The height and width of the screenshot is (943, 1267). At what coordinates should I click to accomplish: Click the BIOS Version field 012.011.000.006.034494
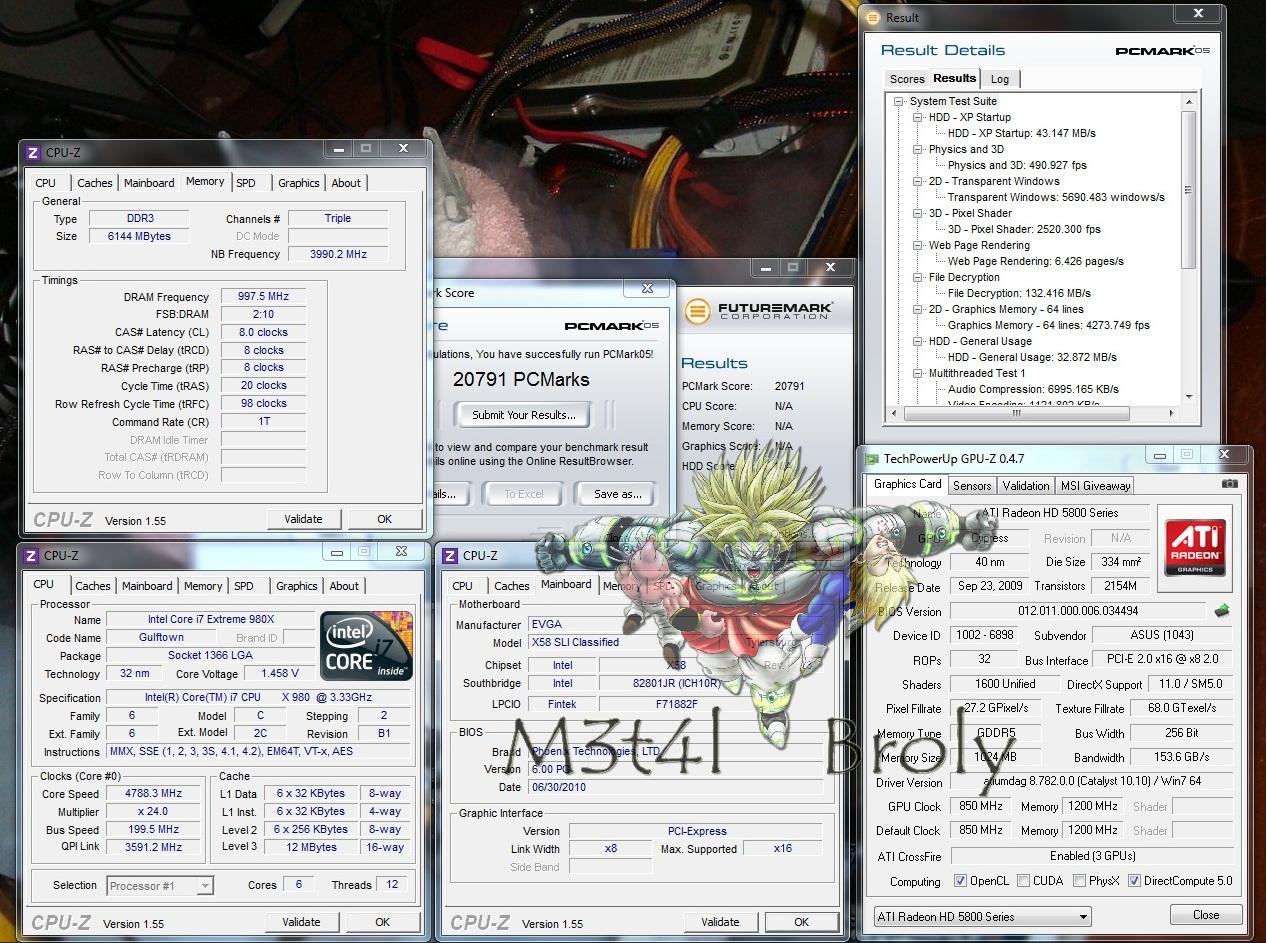(x=1078, y=610)
